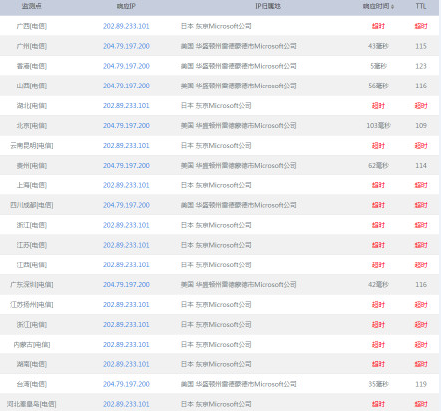The width and height of the screenshot is (441, 411).
Task: Click the 5毫秒 response time value
Action: pyautogui.click(x=378, y=66)
